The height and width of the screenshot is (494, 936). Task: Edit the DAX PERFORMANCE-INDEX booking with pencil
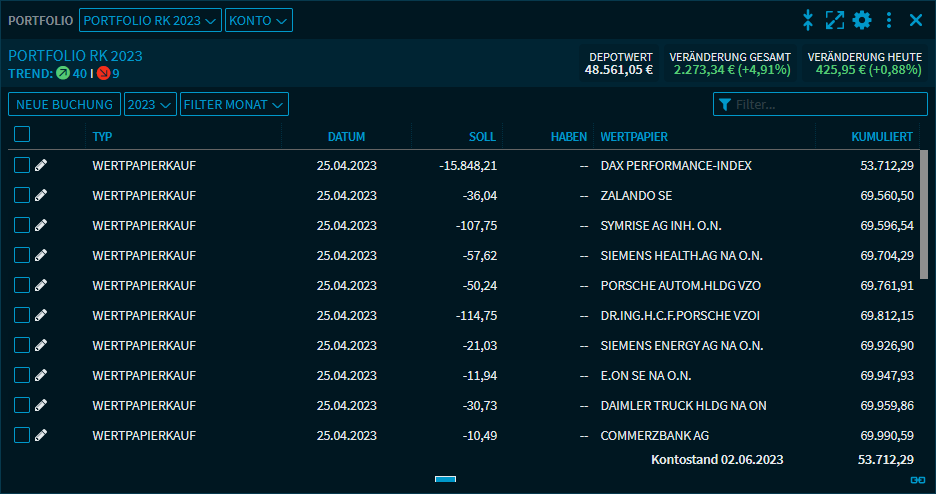(x=41, y=165)
